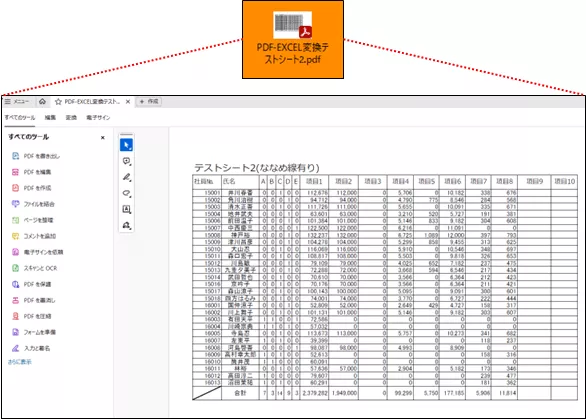Click the 項目9 column header
This screenshot has width=586, height=419.
coord(534,181)
